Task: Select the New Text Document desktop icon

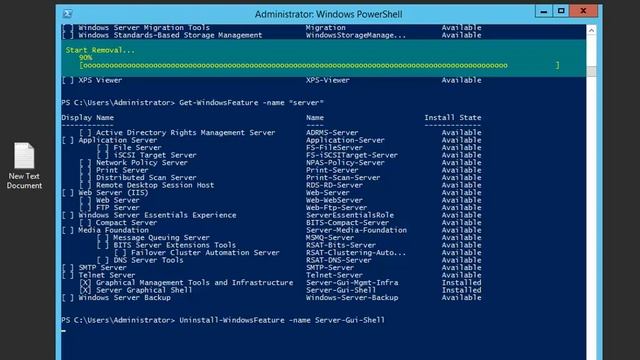Action: [24, 166]
